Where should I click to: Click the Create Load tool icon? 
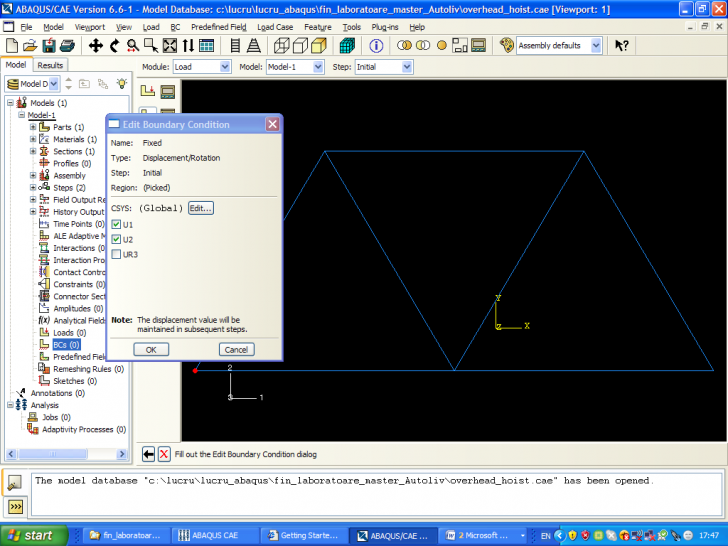[148, 91]
